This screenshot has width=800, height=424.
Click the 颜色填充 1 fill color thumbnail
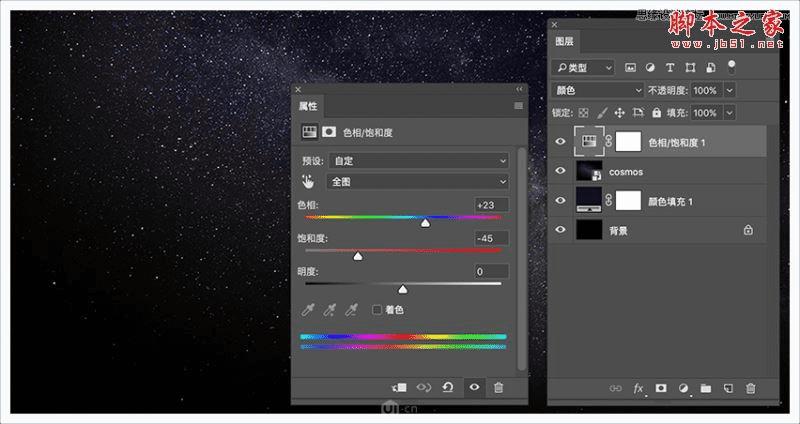589,200
